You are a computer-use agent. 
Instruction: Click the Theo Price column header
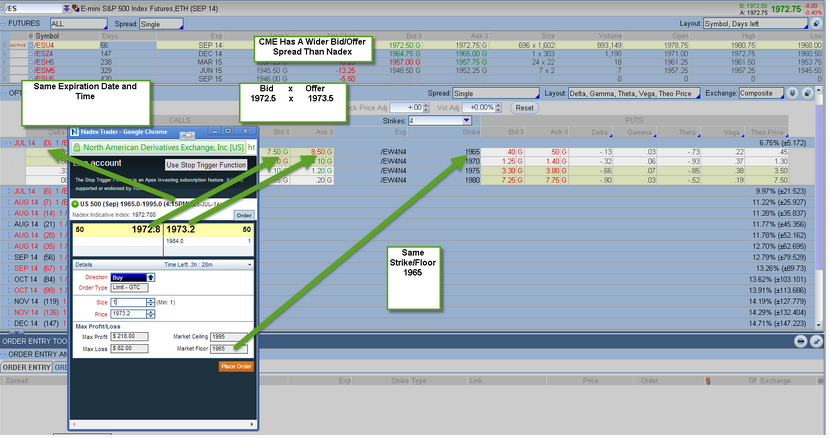point(767,133)
